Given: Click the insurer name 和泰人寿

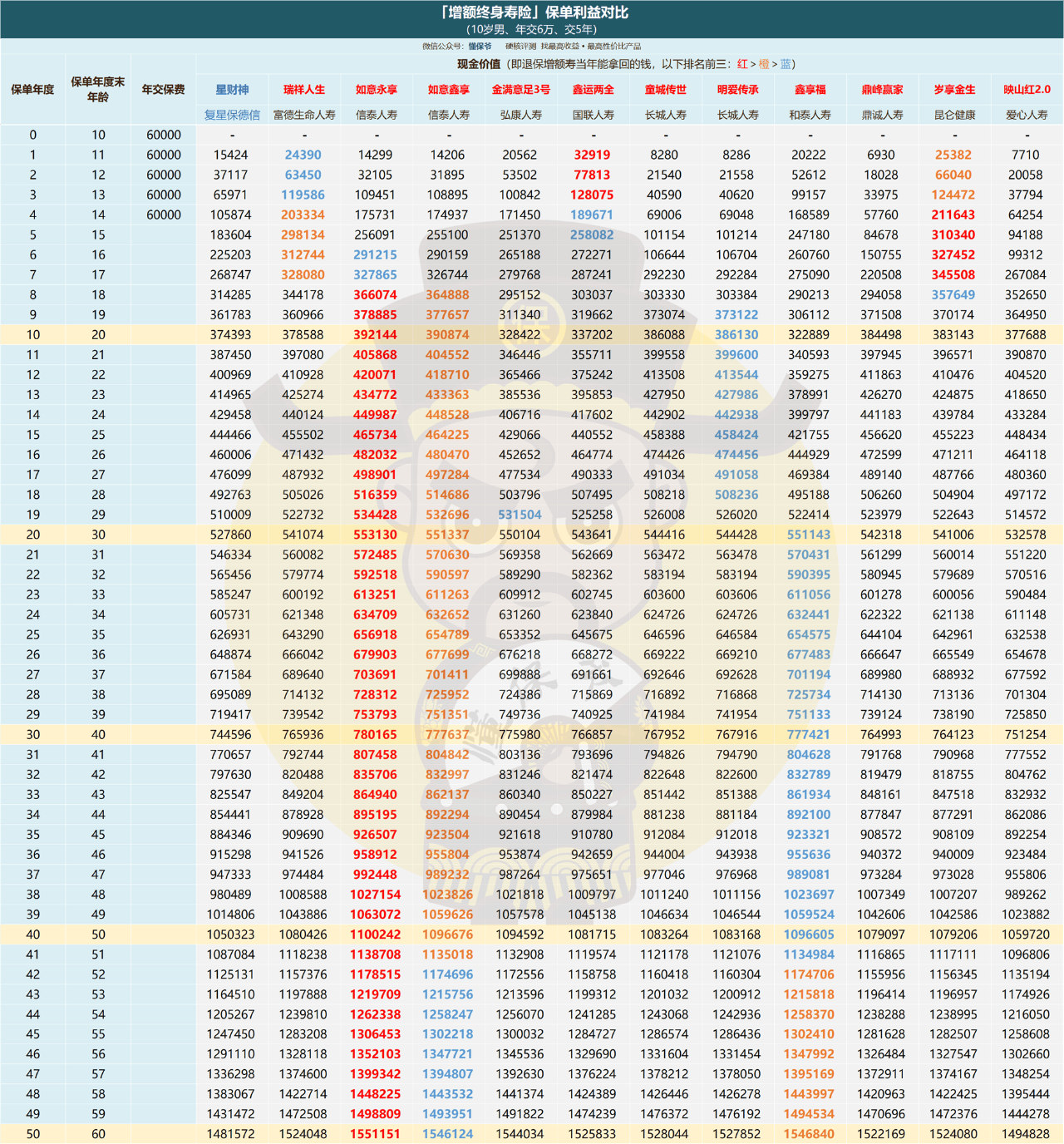Looking at the screenshot, I should pos(810,115).
